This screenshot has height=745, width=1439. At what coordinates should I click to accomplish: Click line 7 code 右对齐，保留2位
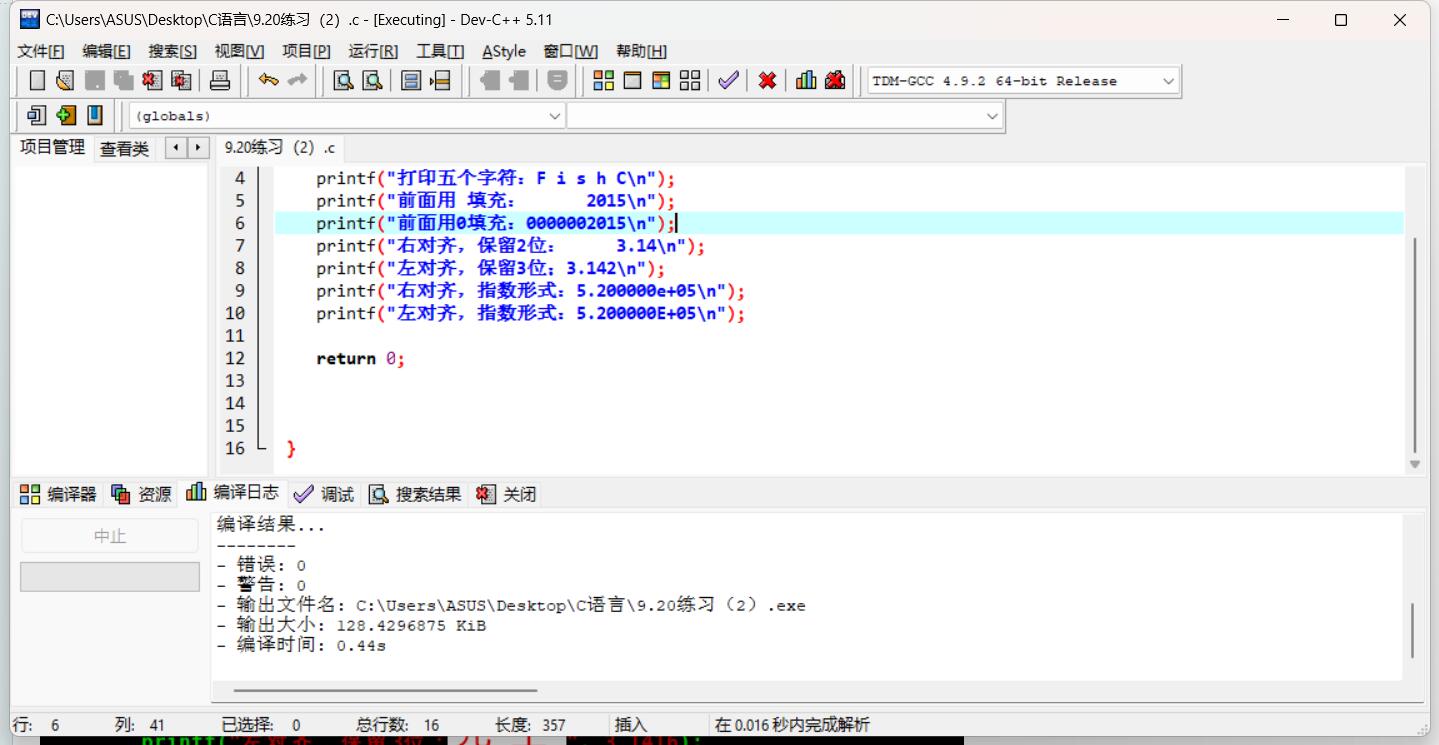click(511, 246)
